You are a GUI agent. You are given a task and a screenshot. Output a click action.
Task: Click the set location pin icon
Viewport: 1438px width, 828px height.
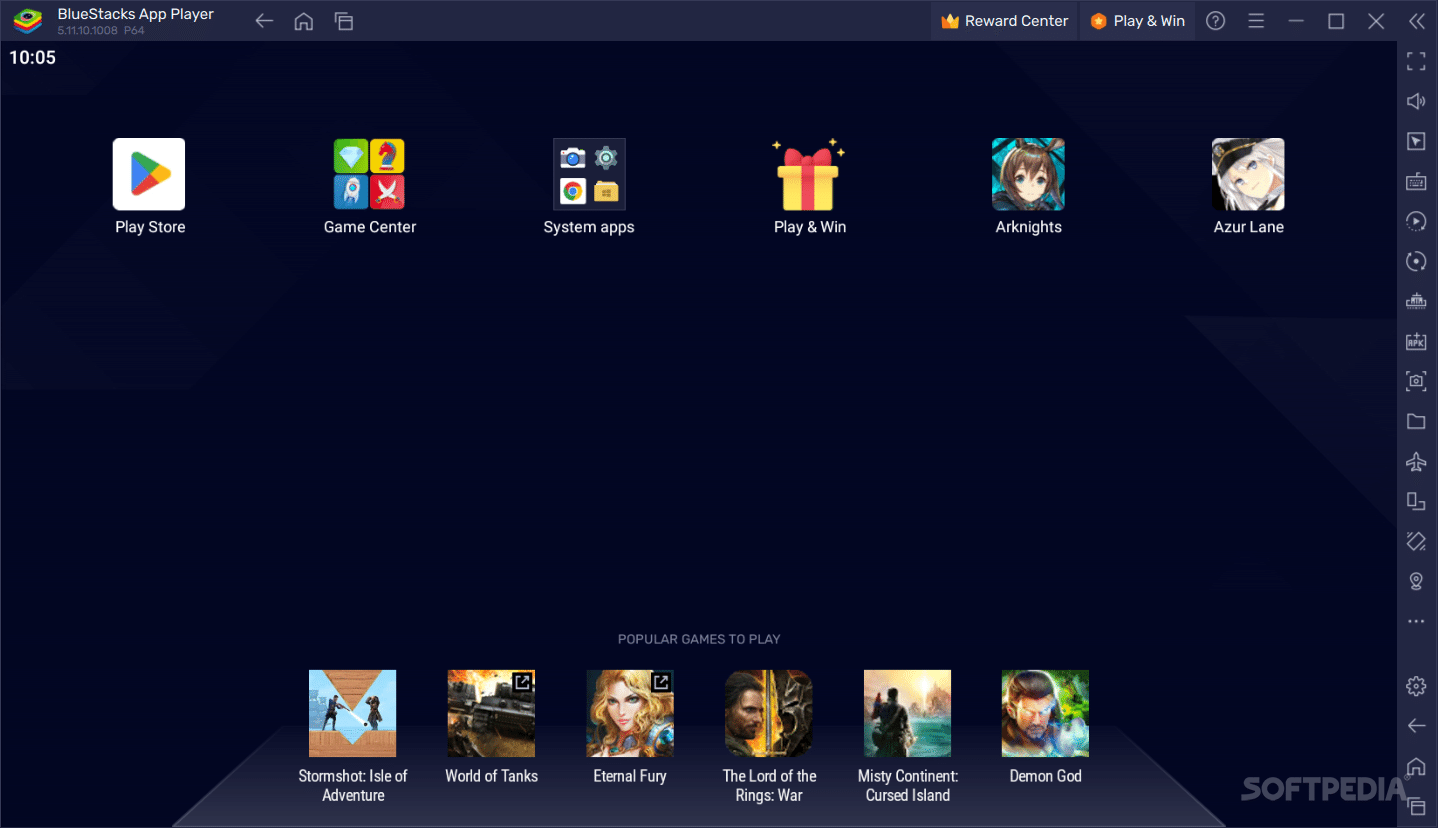pos(1416,581)
